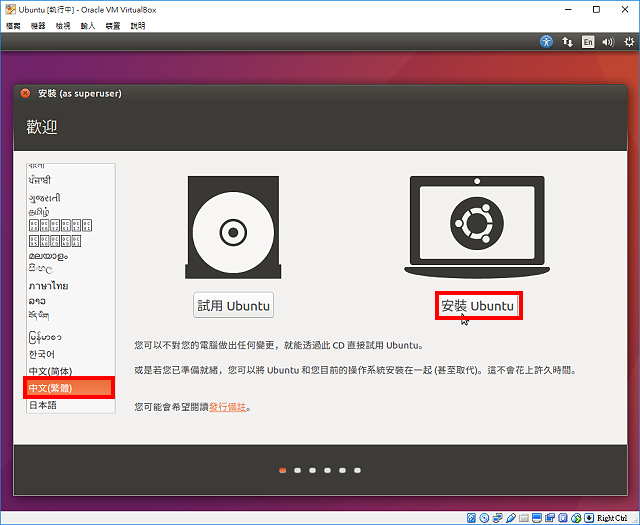Click the optical disc status icon
This screenshot has width=640, height=525.
tap(484, 518)
